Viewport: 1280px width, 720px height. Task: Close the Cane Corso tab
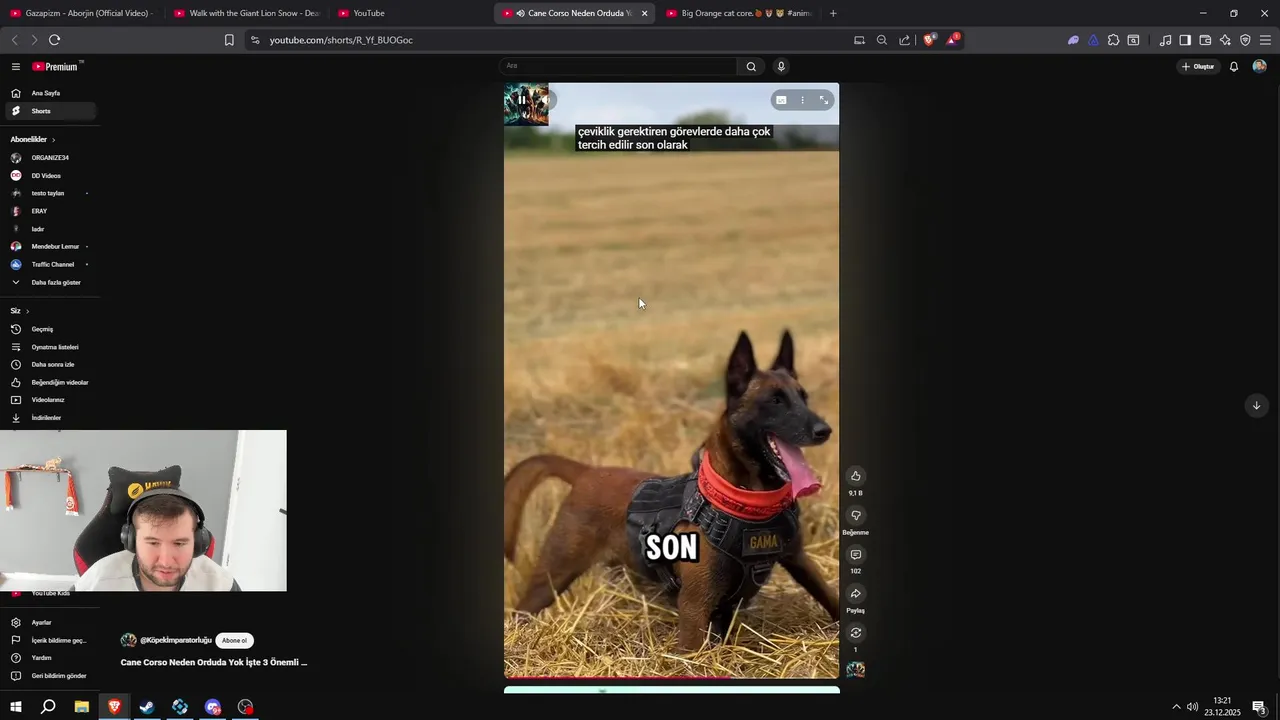coord(644,13)
